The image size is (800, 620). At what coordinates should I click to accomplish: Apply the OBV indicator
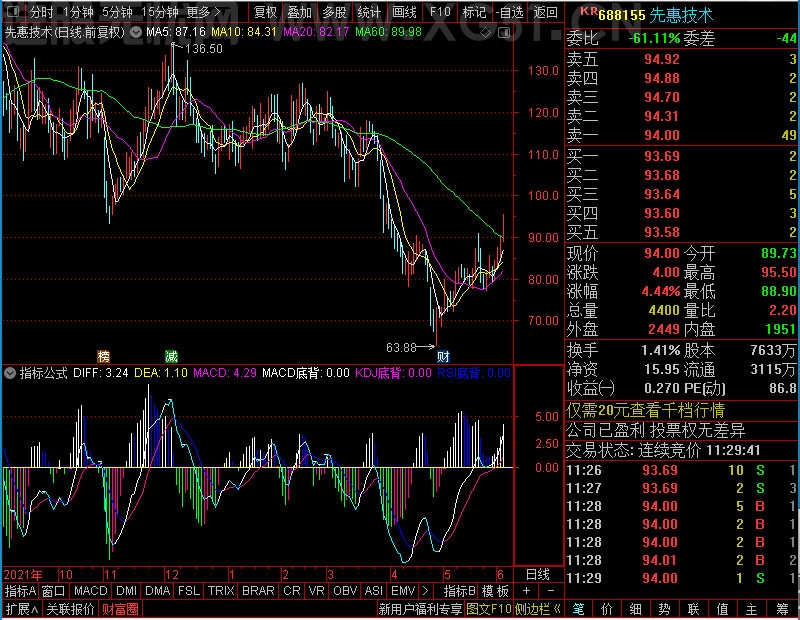[345, 590]
